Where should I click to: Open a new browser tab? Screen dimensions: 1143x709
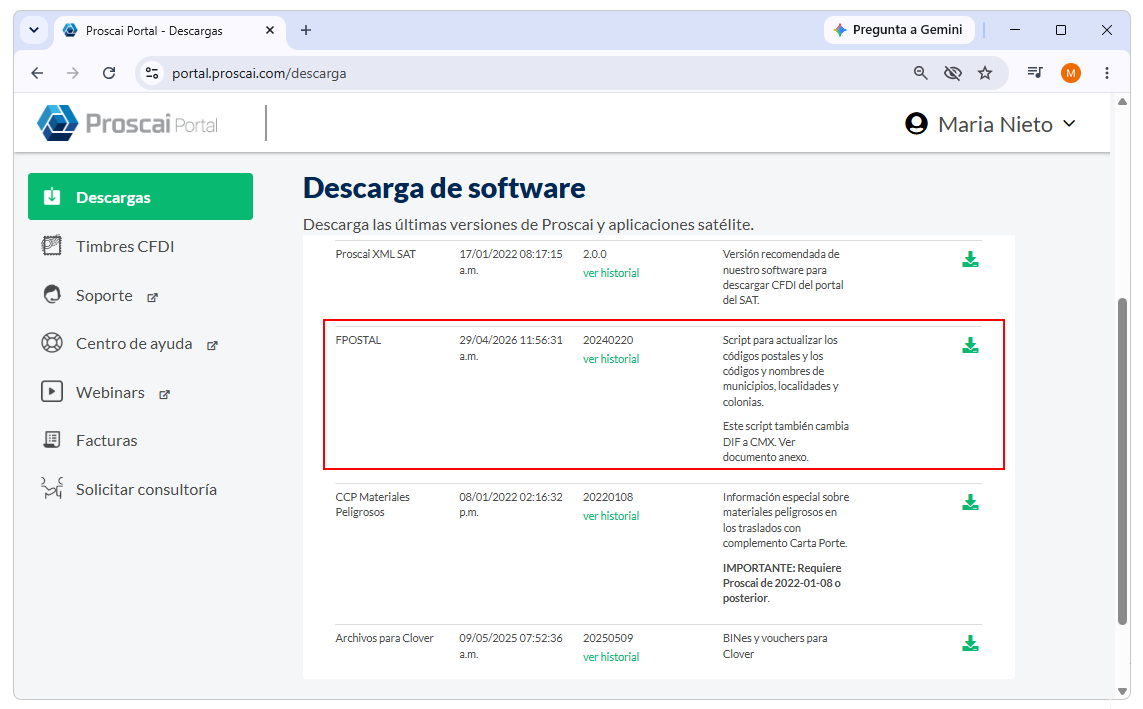306,30
